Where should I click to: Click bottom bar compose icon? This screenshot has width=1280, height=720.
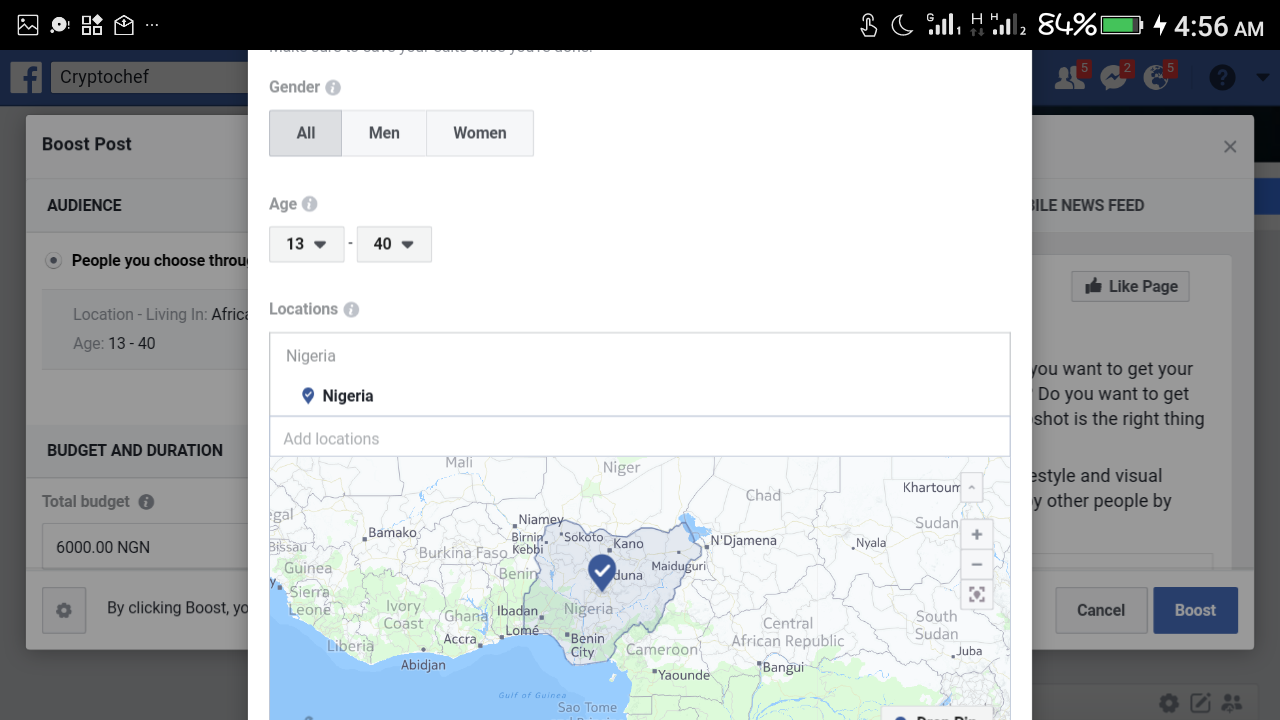[1200, 703]
